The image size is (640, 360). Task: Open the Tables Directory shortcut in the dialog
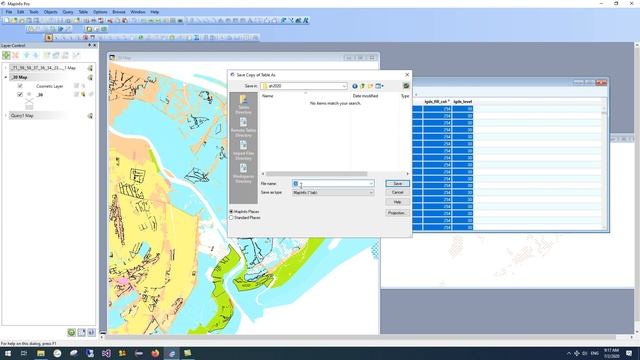pyautogui.click(x=243, y=104)
